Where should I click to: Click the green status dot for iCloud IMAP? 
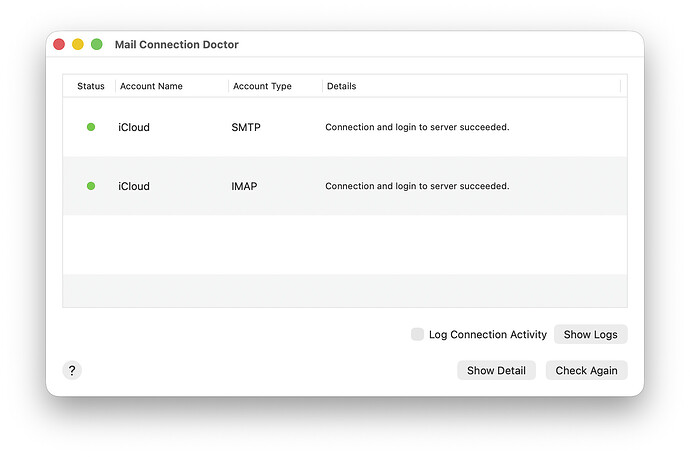point(91,186)
